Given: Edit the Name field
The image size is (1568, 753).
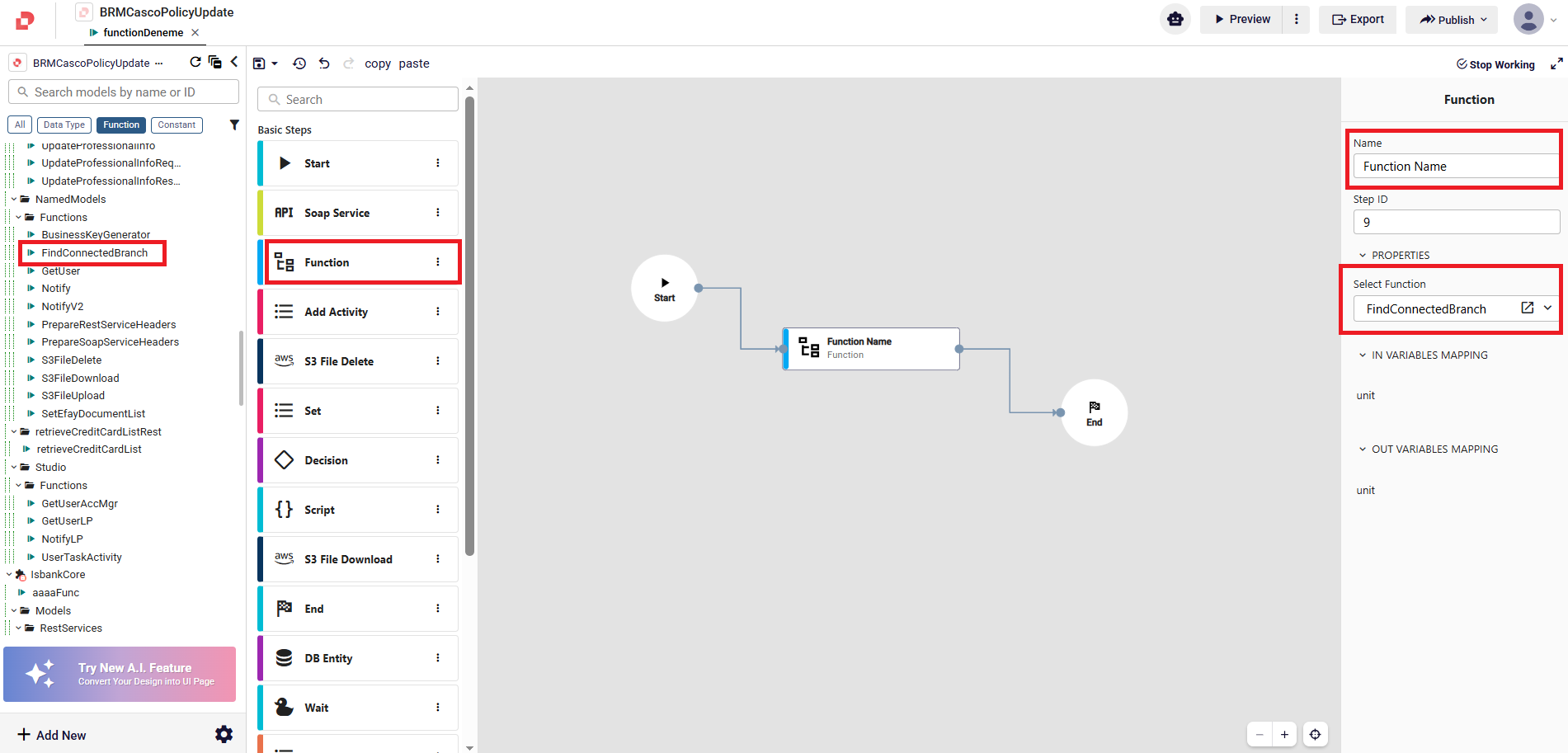Looking at the screenshot, I should click(x=1457, y=166).
